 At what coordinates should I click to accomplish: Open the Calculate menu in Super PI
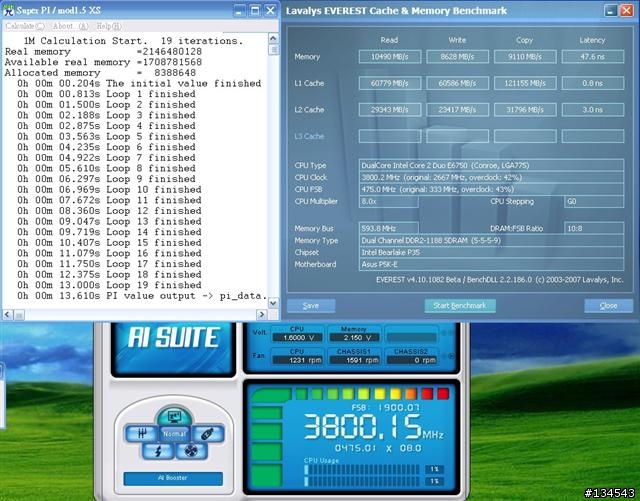tap(24, 26)
